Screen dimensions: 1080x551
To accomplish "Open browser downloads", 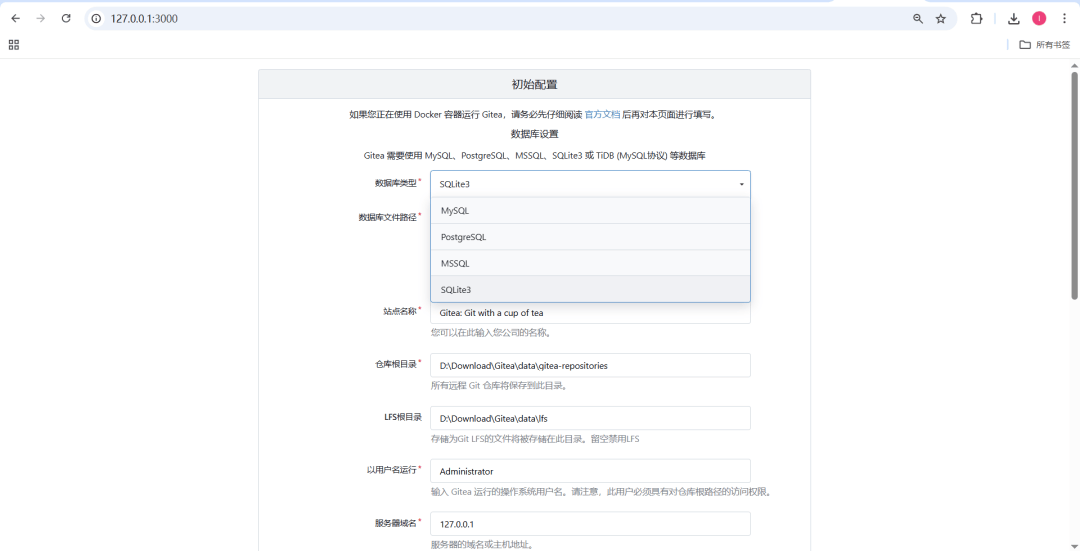I will click(1014, 19).
